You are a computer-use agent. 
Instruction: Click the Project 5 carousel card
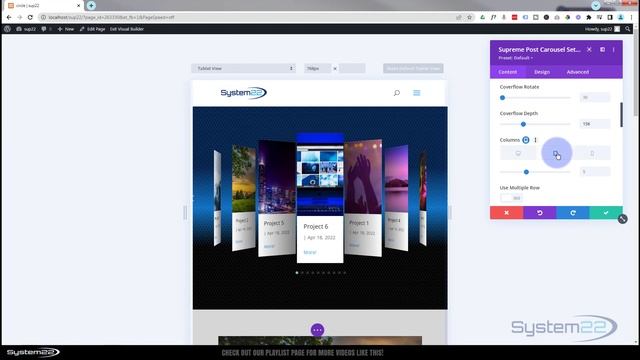(x=277, y=199)
